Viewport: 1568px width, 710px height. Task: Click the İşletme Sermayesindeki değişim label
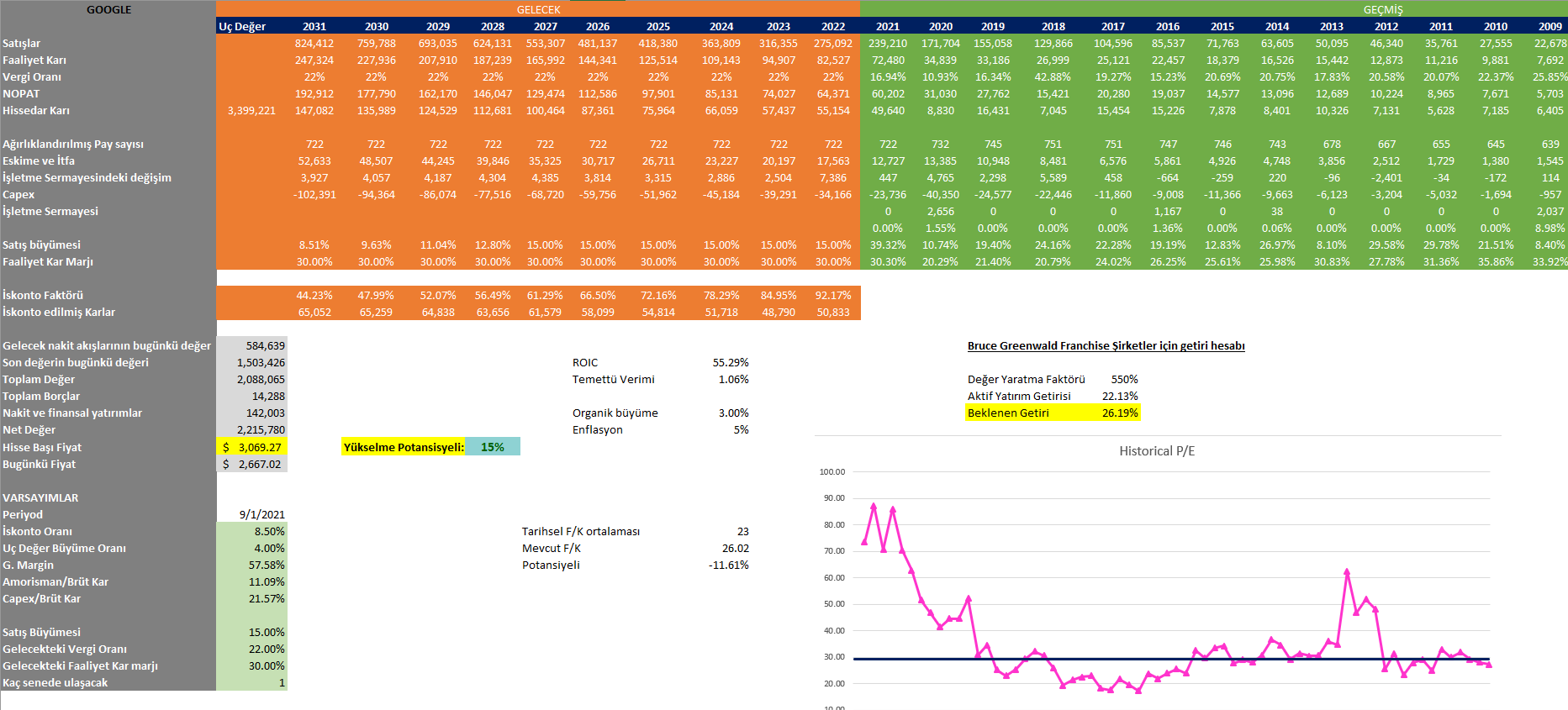click(x=87, y=177)
